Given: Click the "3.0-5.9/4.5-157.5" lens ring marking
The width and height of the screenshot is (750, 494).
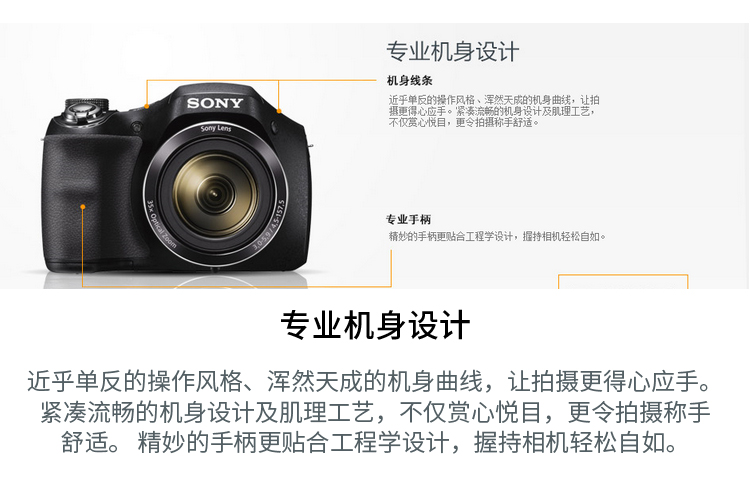Looking at the screenshot, I should point(269,225).
